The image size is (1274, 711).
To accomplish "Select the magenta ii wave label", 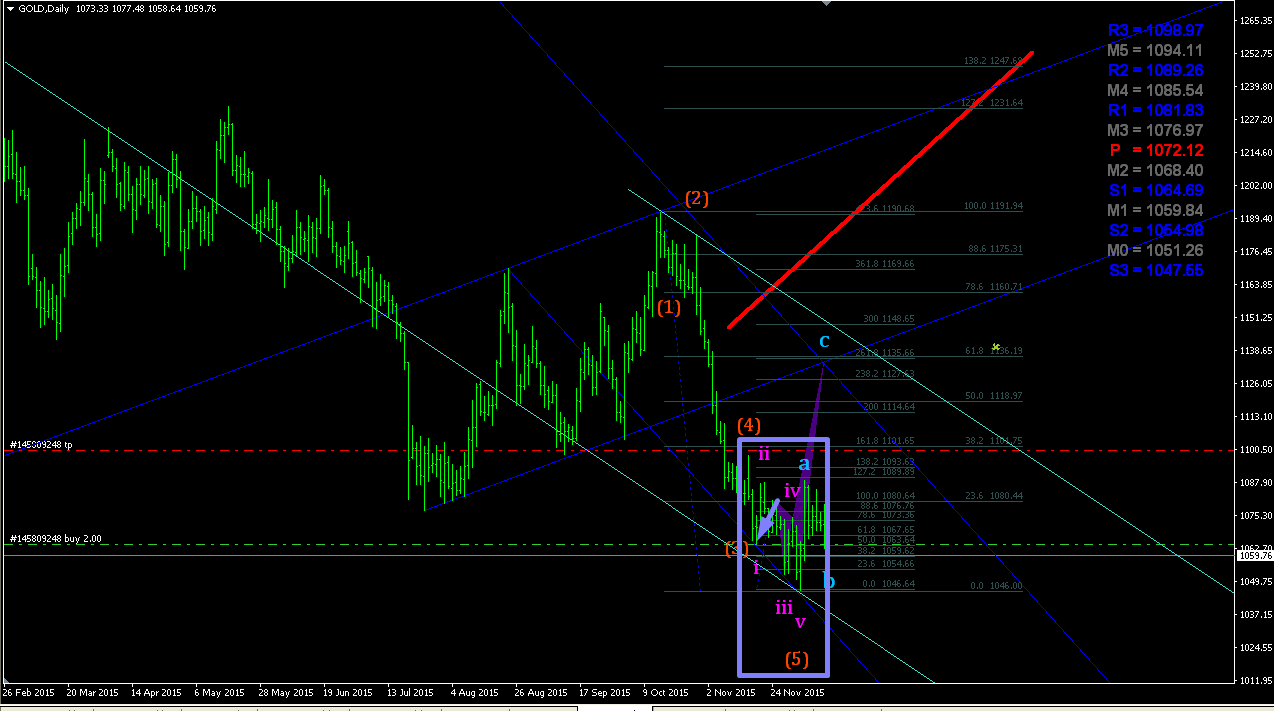I will (x=764, y=453).
